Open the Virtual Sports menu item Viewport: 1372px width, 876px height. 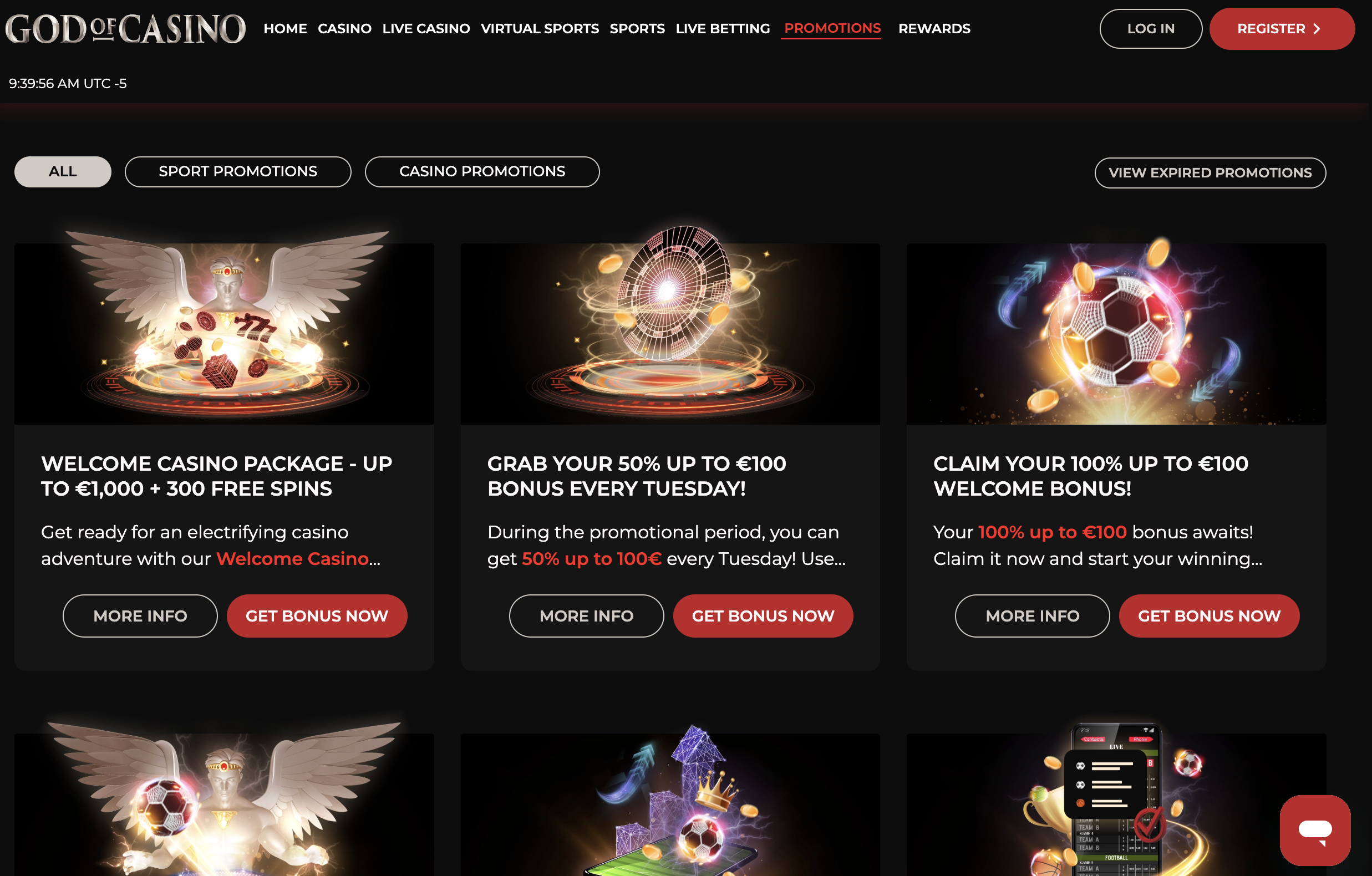pyautogui.click(x=540, y=28)
